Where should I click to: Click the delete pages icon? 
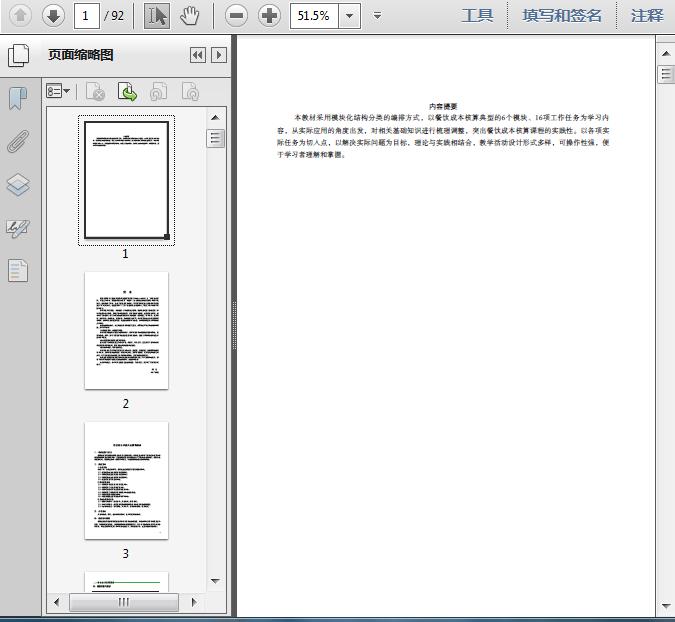click(96, 91)
